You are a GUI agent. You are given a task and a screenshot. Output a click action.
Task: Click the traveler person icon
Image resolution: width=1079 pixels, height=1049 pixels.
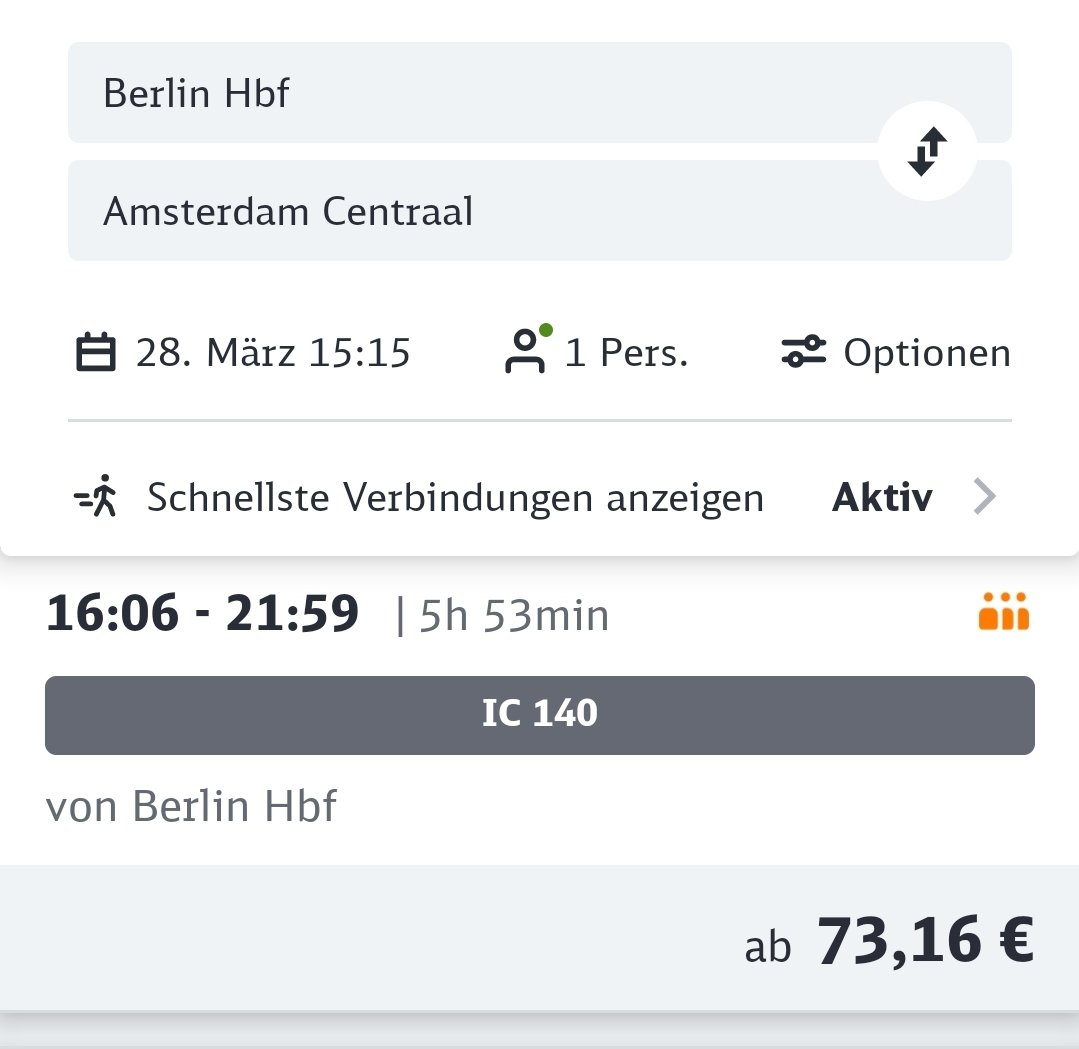tap(524, 355)
